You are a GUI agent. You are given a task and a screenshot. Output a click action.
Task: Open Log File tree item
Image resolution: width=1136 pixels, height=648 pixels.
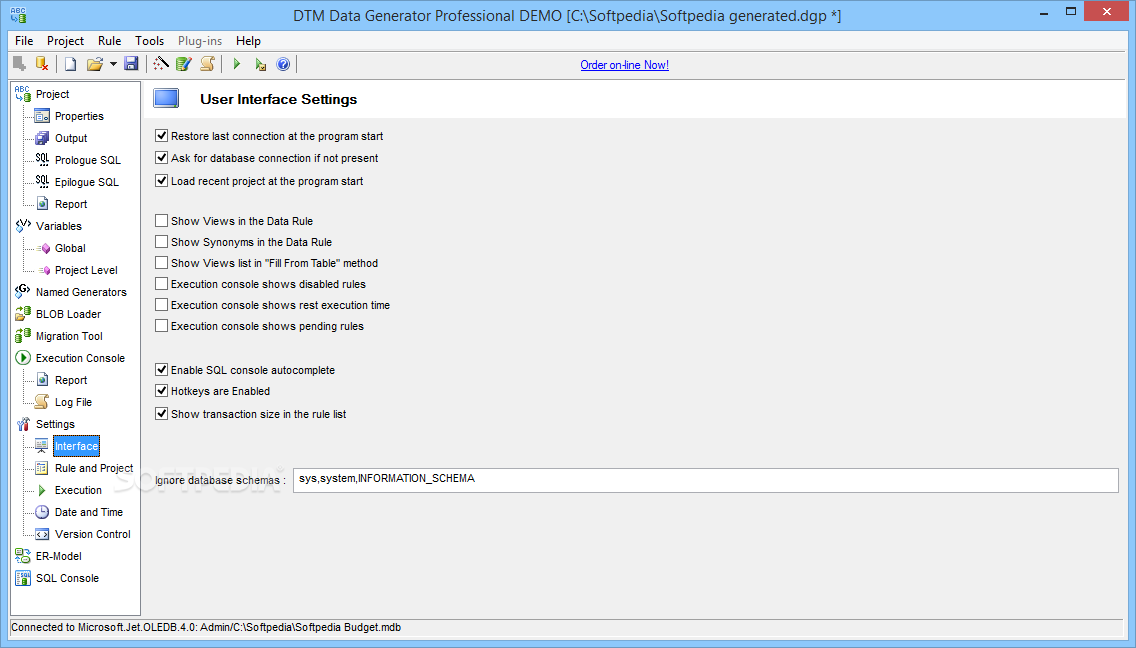pos(73,402)
